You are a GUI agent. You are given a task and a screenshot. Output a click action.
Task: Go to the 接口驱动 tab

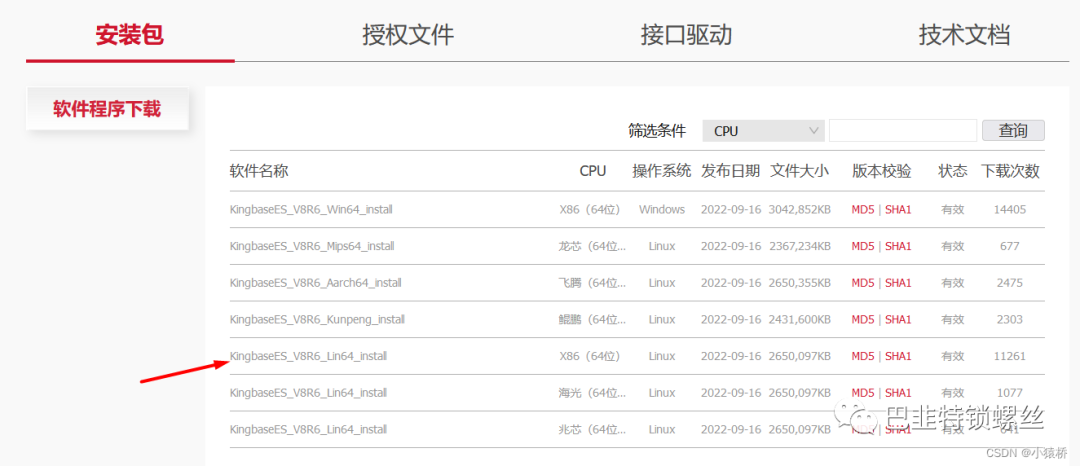[x=686, y=35]
